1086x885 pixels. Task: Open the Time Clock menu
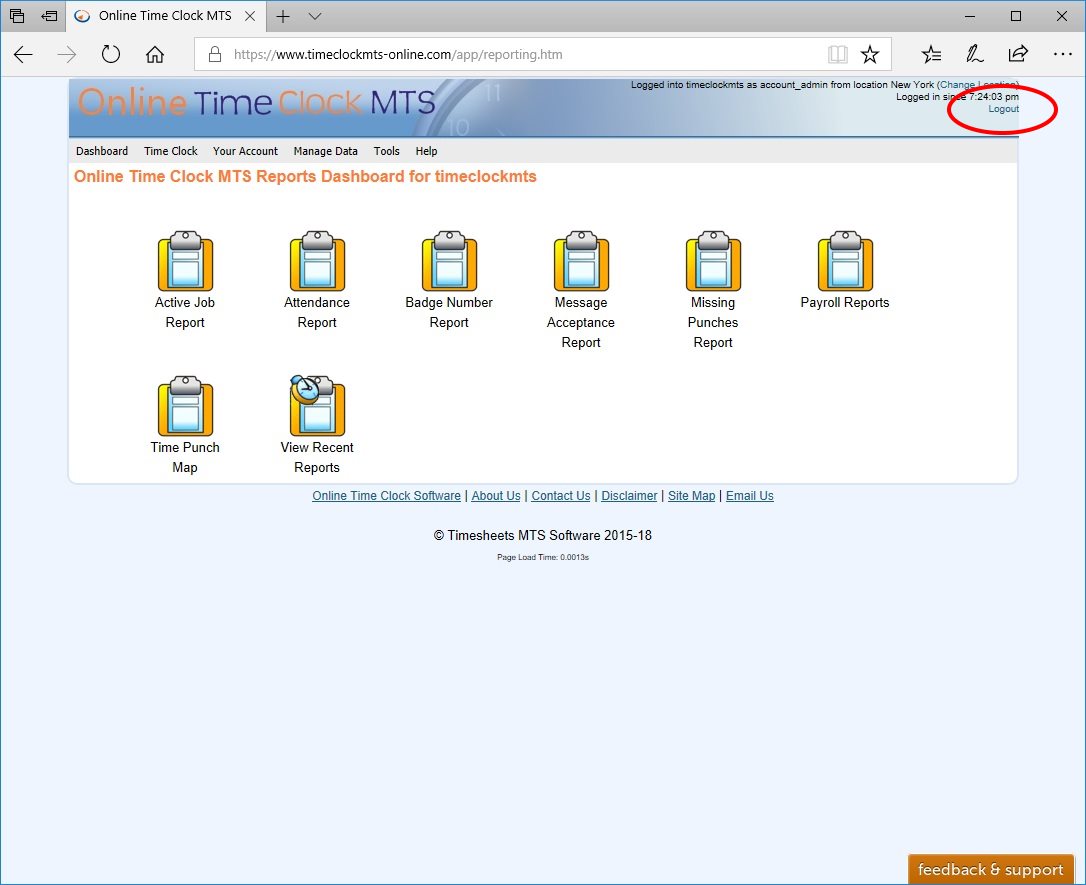(170, 151)
